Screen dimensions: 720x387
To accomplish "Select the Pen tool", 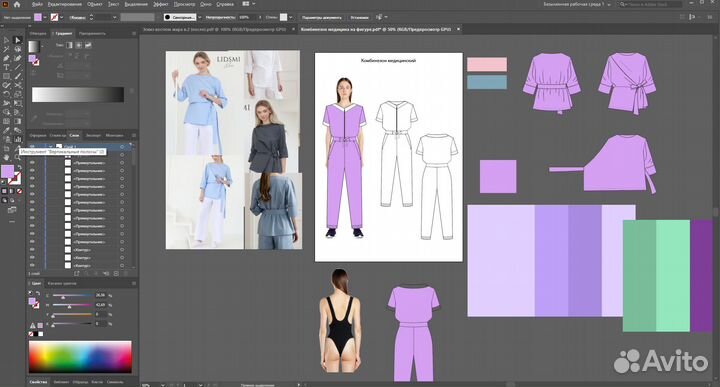I will (x=6, y=58).
